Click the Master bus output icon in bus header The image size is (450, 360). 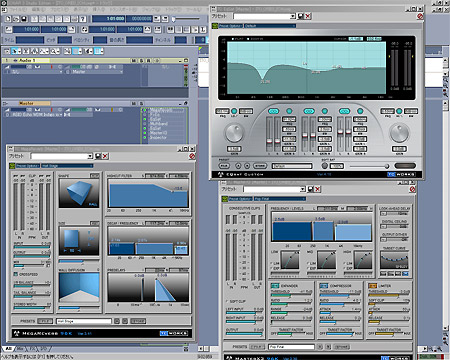coord(6,103)
